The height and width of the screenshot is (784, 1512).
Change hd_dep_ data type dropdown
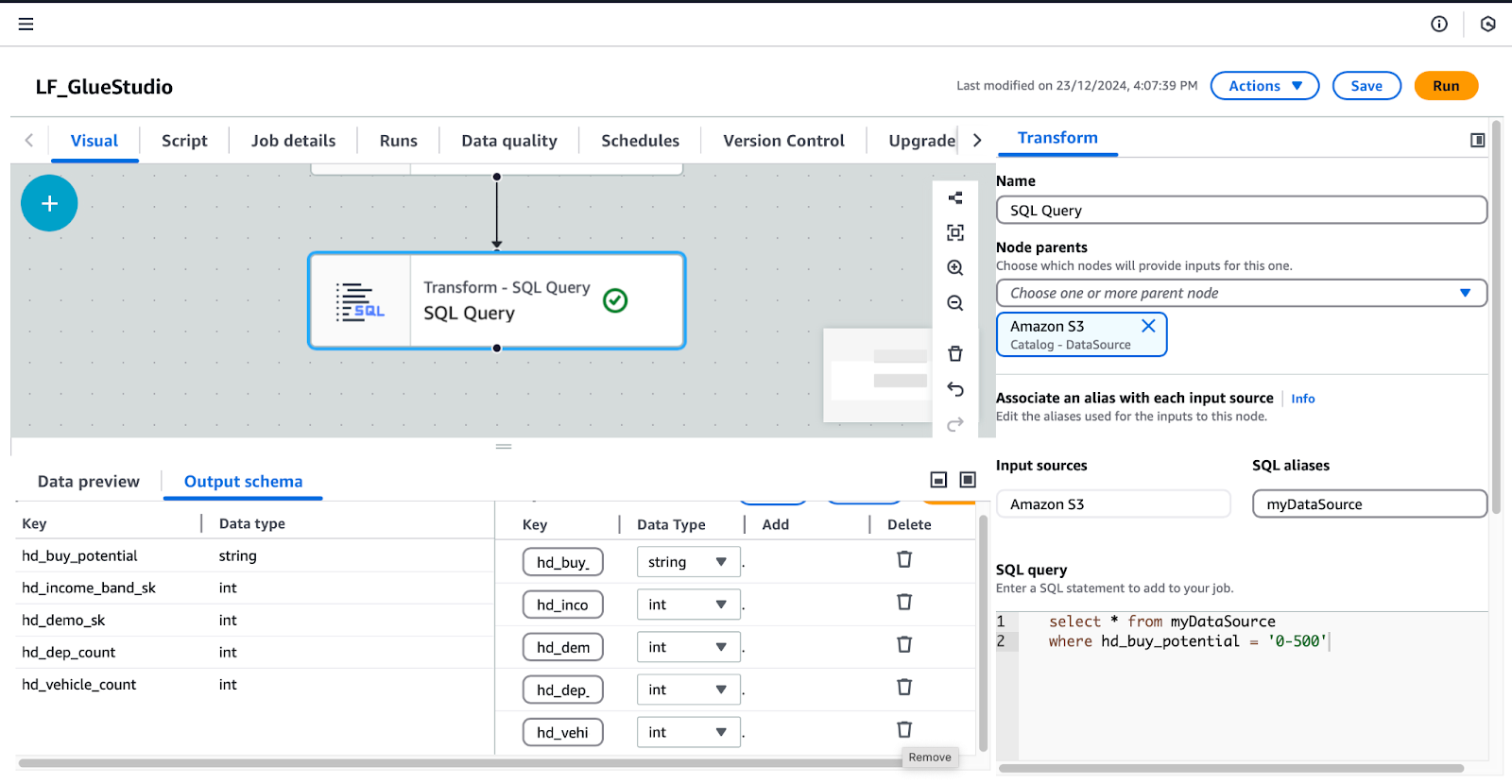click(x=688, y=690)
